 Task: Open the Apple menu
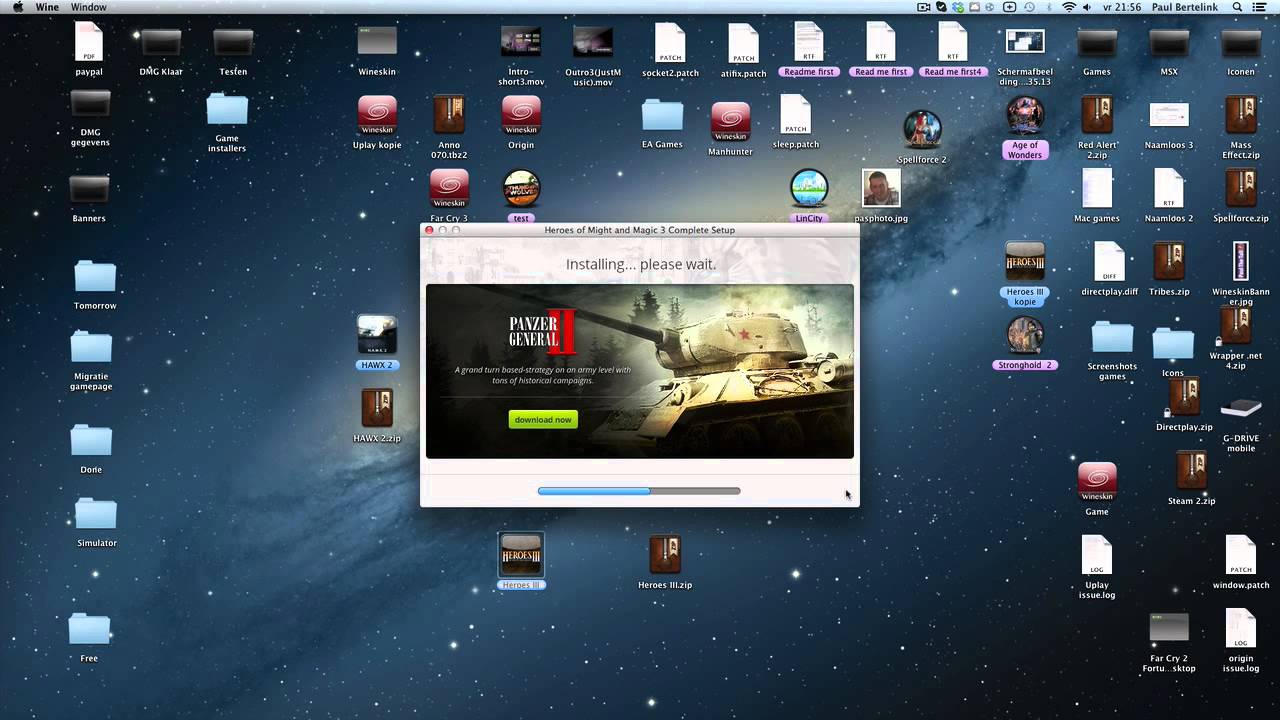[17, 7]
